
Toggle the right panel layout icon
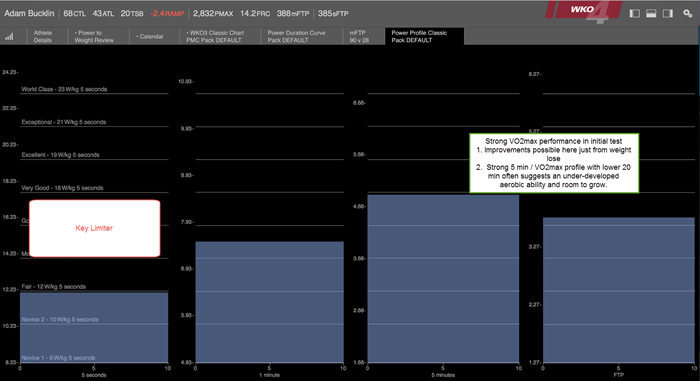tap(668, 13)
